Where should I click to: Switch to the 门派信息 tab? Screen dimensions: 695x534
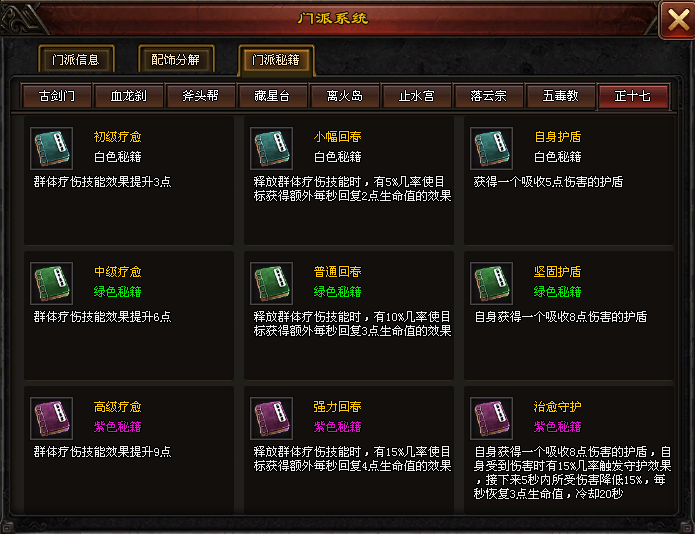76,59
